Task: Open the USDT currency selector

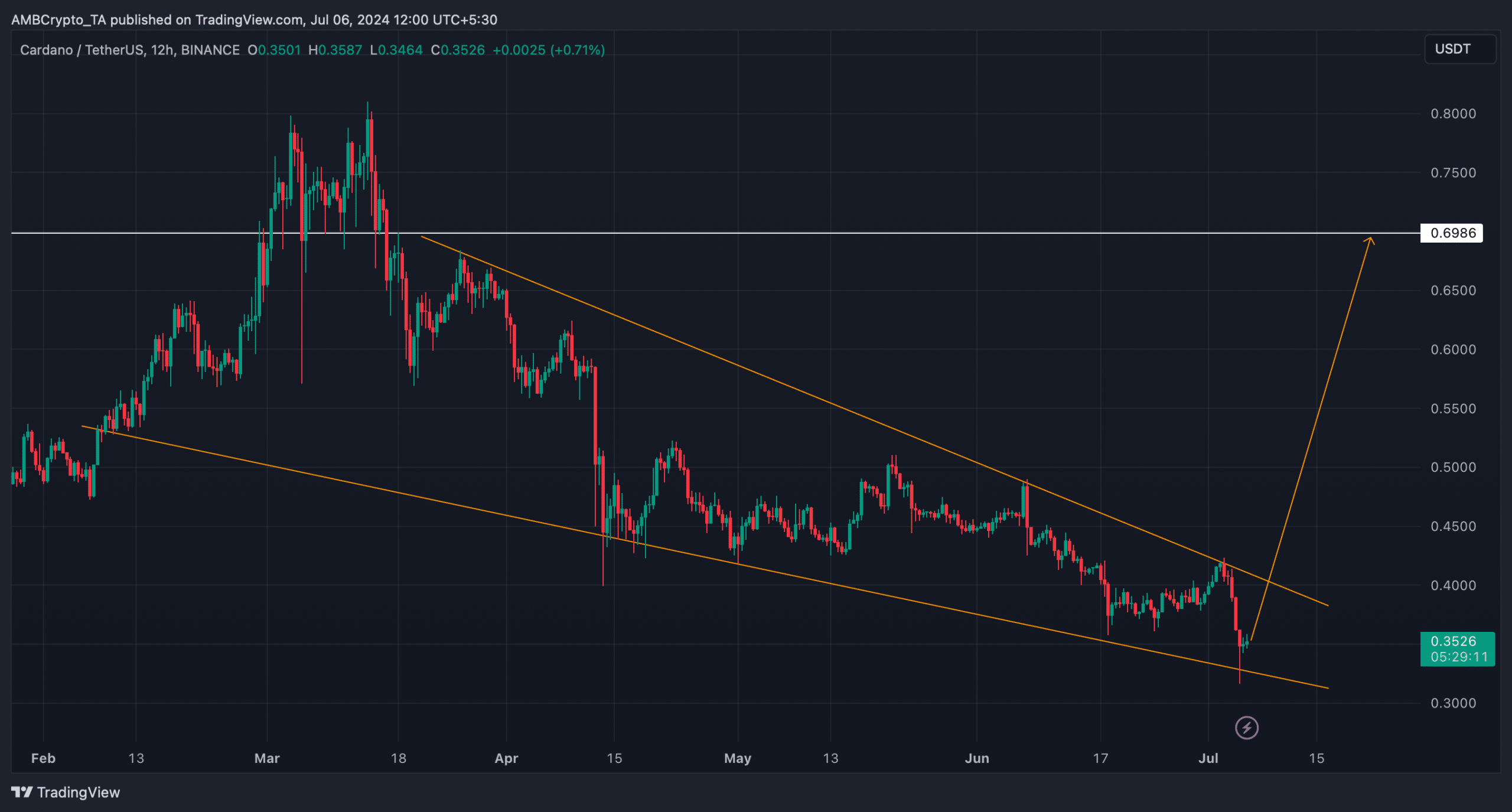Action: pyautogui.click(x=1460, y=49)
